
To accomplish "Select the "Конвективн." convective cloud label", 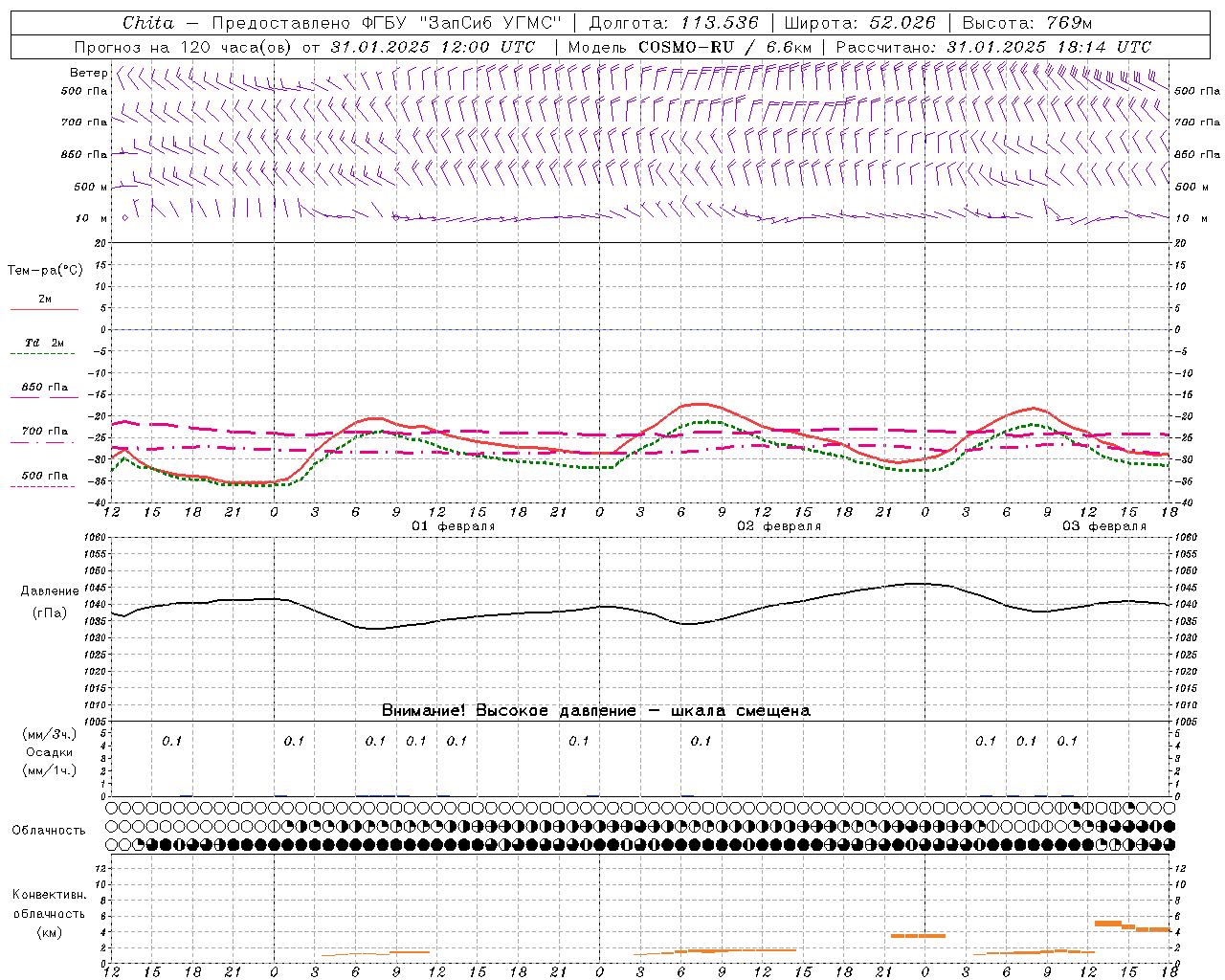I will pyautogui.click(x=50, y=895).
